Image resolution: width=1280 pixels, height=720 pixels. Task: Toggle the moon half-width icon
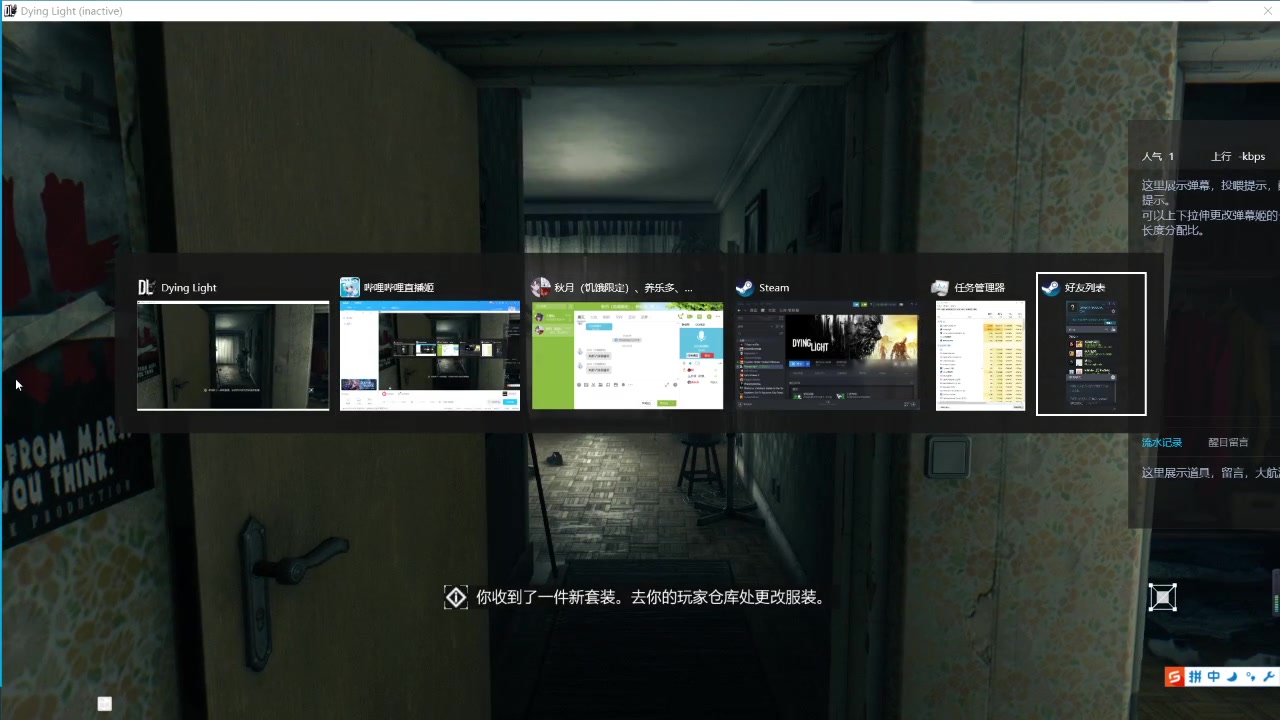(1232, 677)
